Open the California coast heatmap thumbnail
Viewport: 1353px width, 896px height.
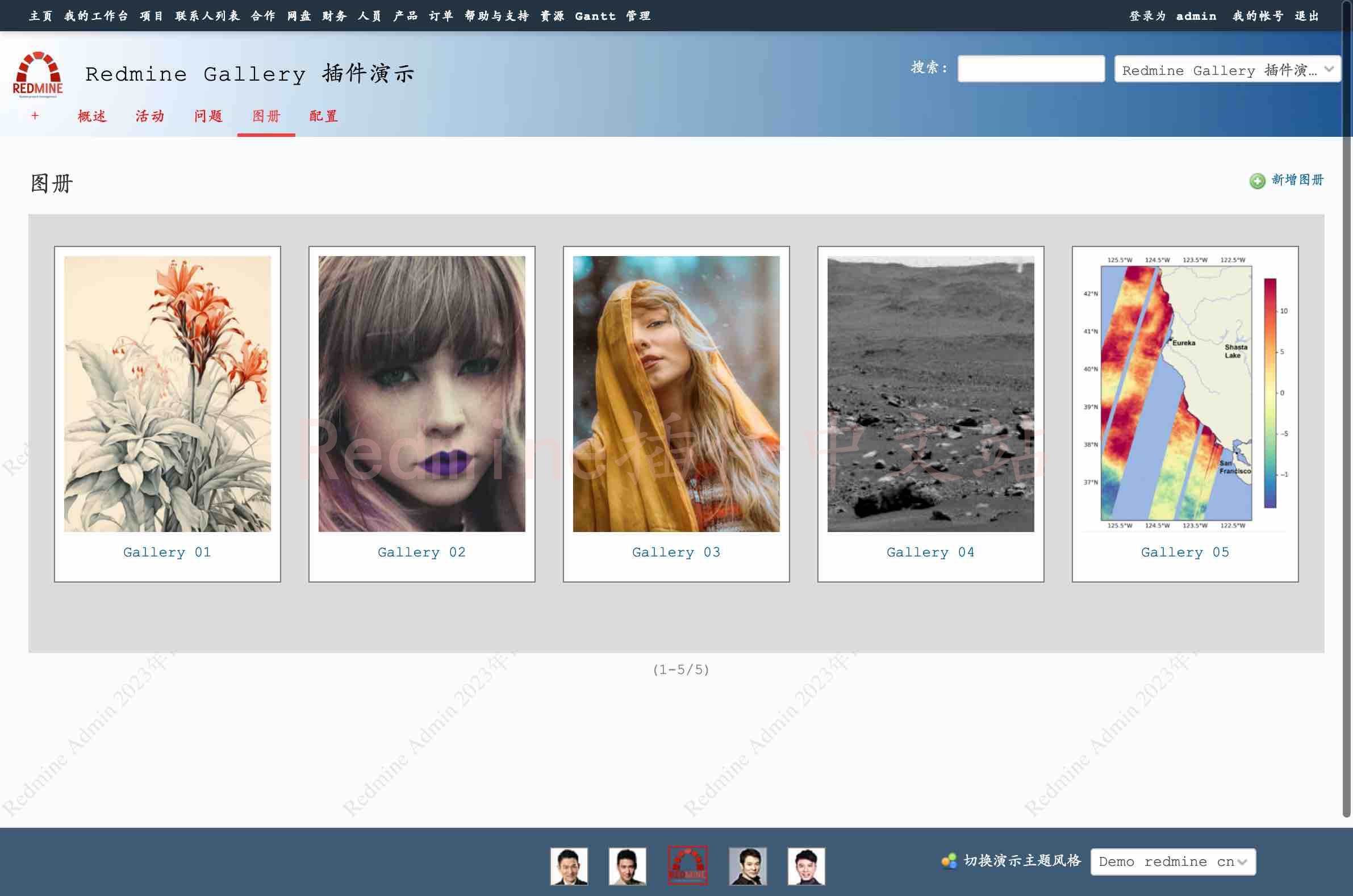(x=1185, y=393)
